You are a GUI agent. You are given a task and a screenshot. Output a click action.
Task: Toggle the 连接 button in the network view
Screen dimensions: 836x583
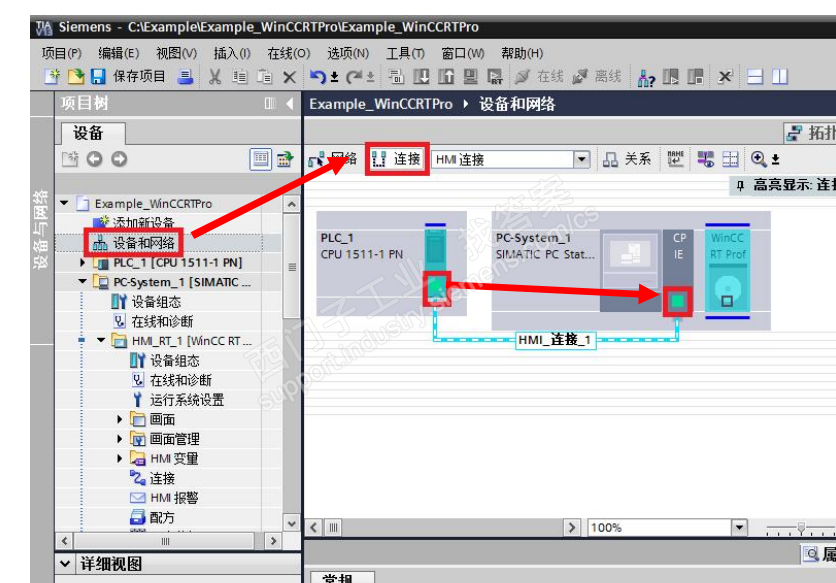click(x=397, y=159)
